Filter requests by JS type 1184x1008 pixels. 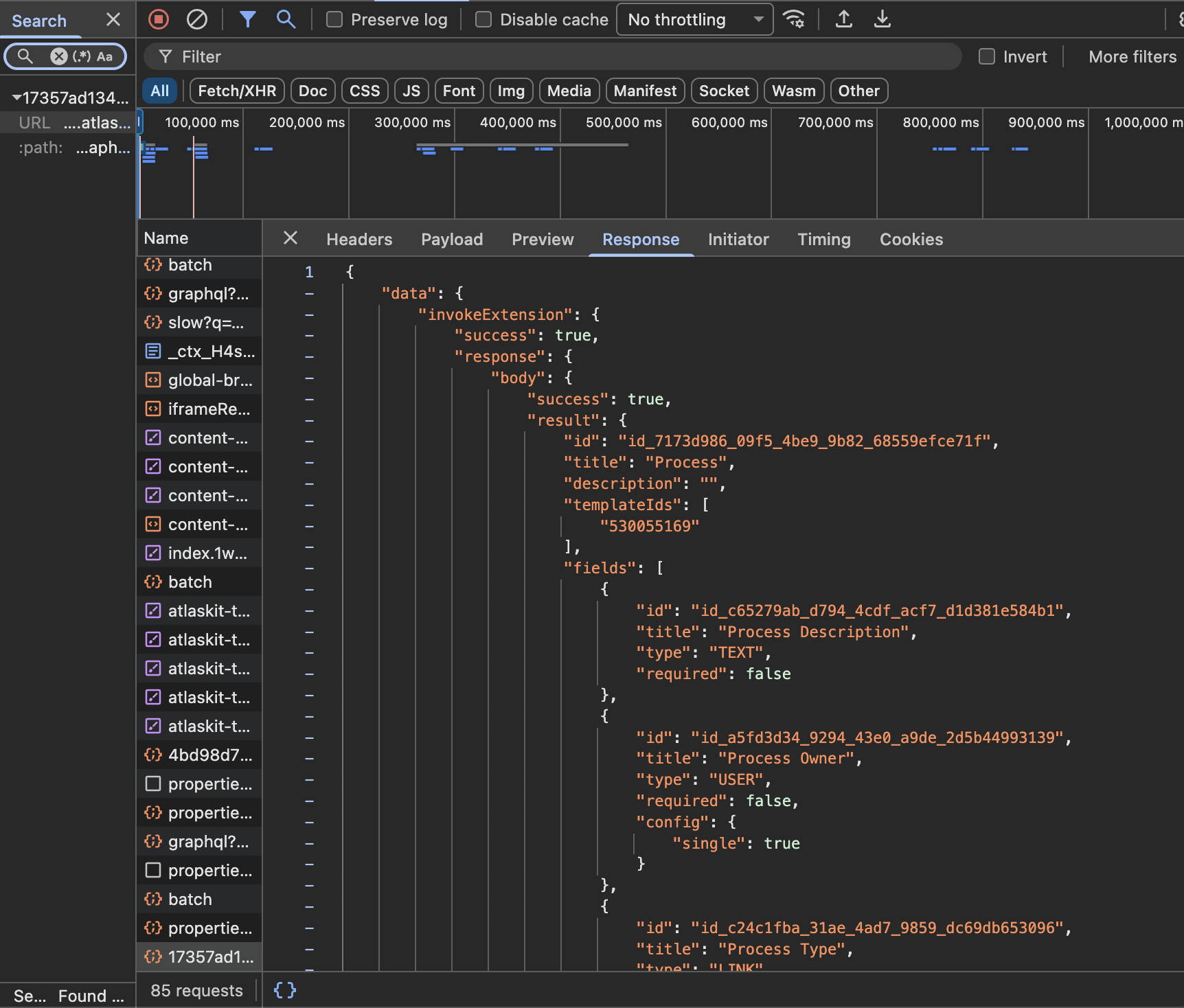point(411,91)
